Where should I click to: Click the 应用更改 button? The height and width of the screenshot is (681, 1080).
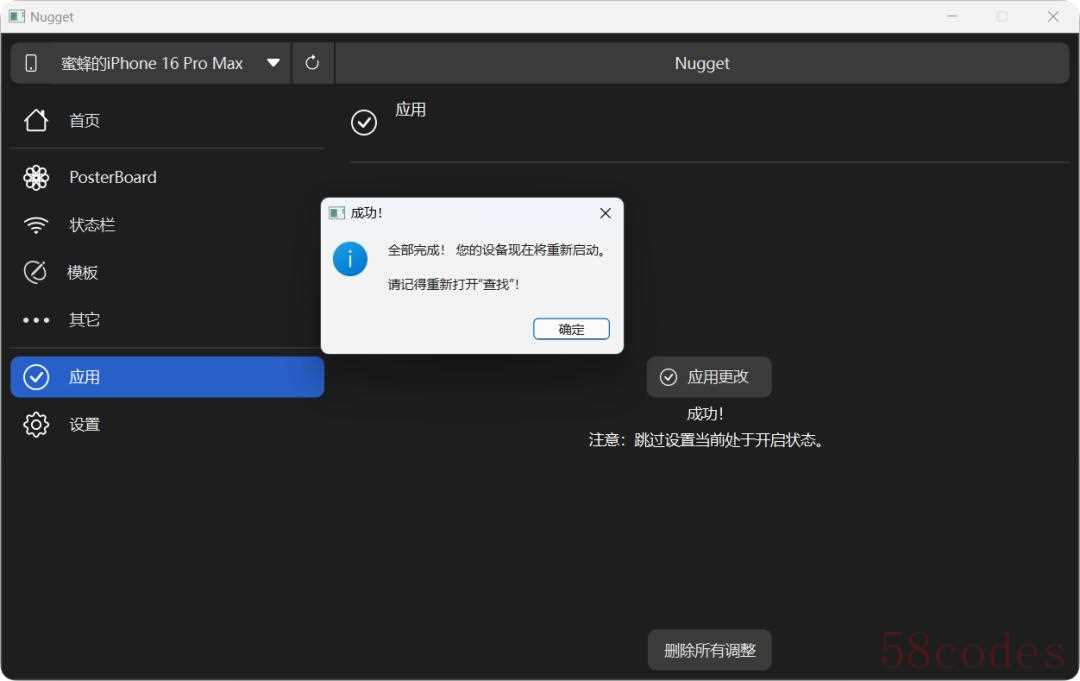point(708,377)
